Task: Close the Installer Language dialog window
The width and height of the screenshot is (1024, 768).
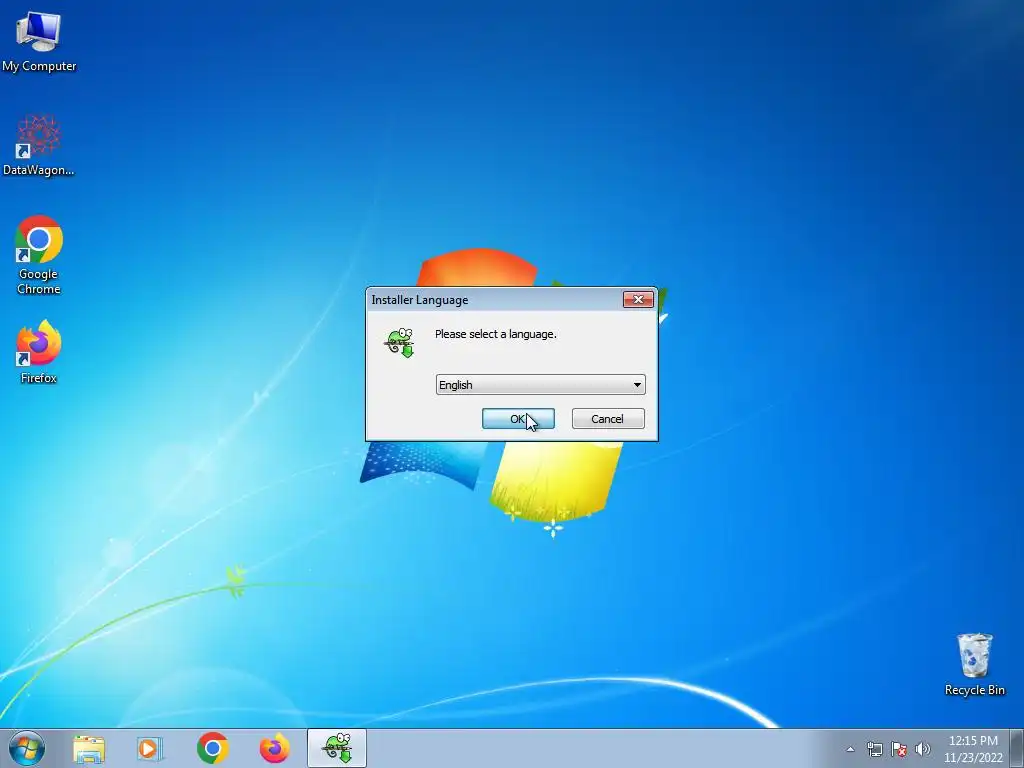Action: (638, 299)
